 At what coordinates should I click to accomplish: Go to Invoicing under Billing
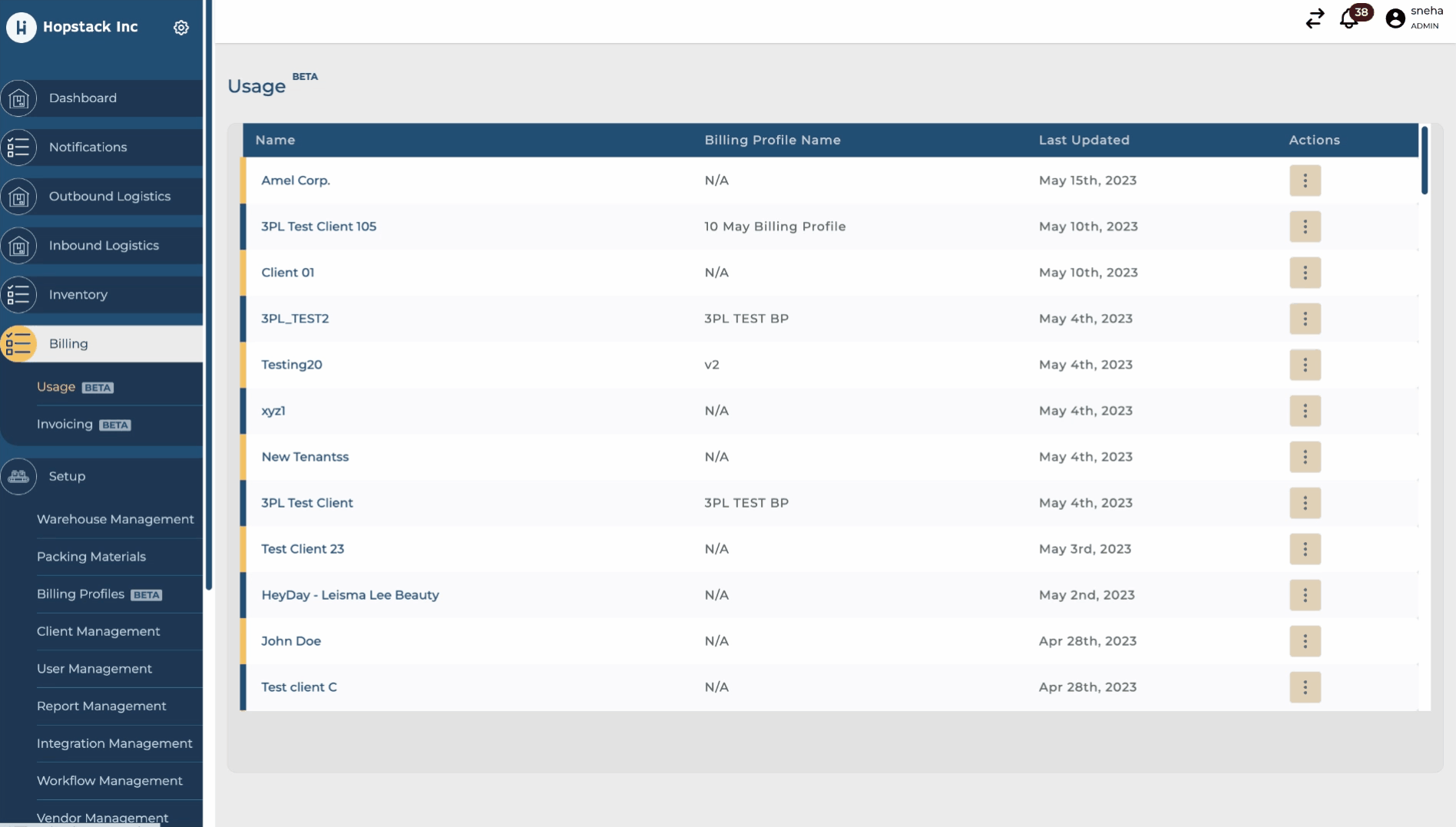65,425
